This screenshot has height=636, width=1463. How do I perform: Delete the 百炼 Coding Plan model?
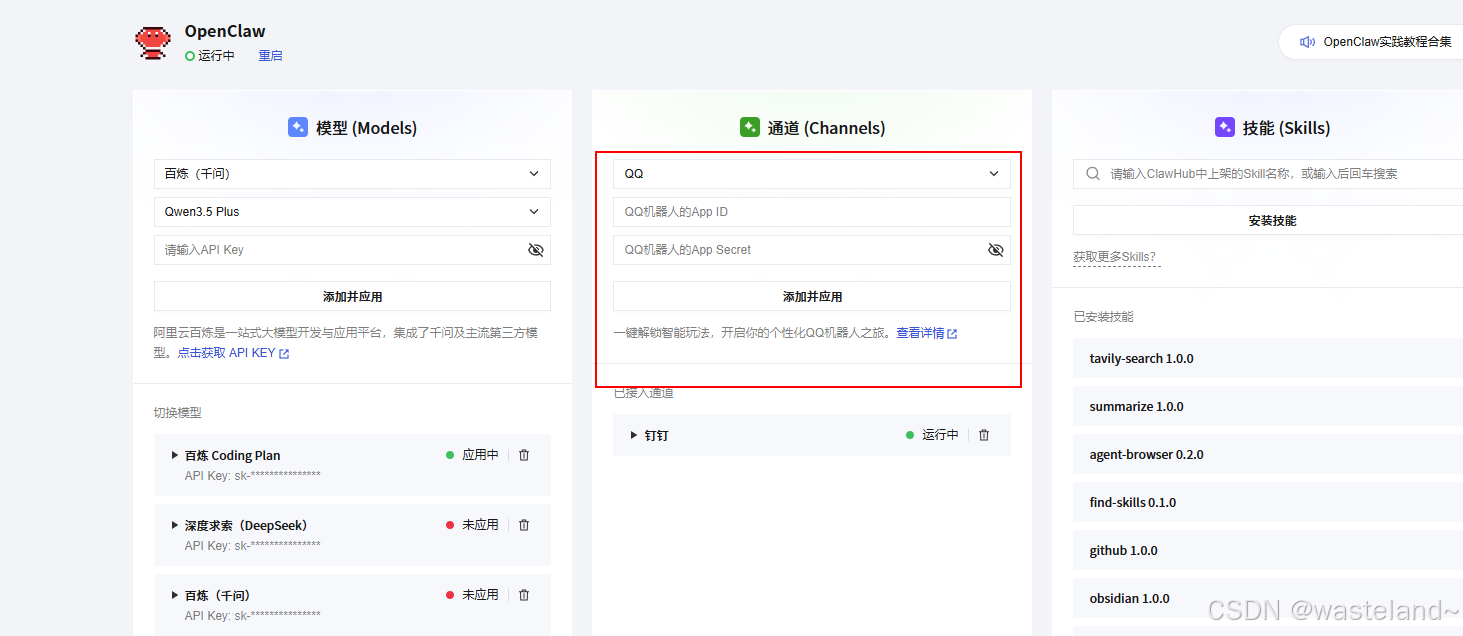[x=524, y=454]
